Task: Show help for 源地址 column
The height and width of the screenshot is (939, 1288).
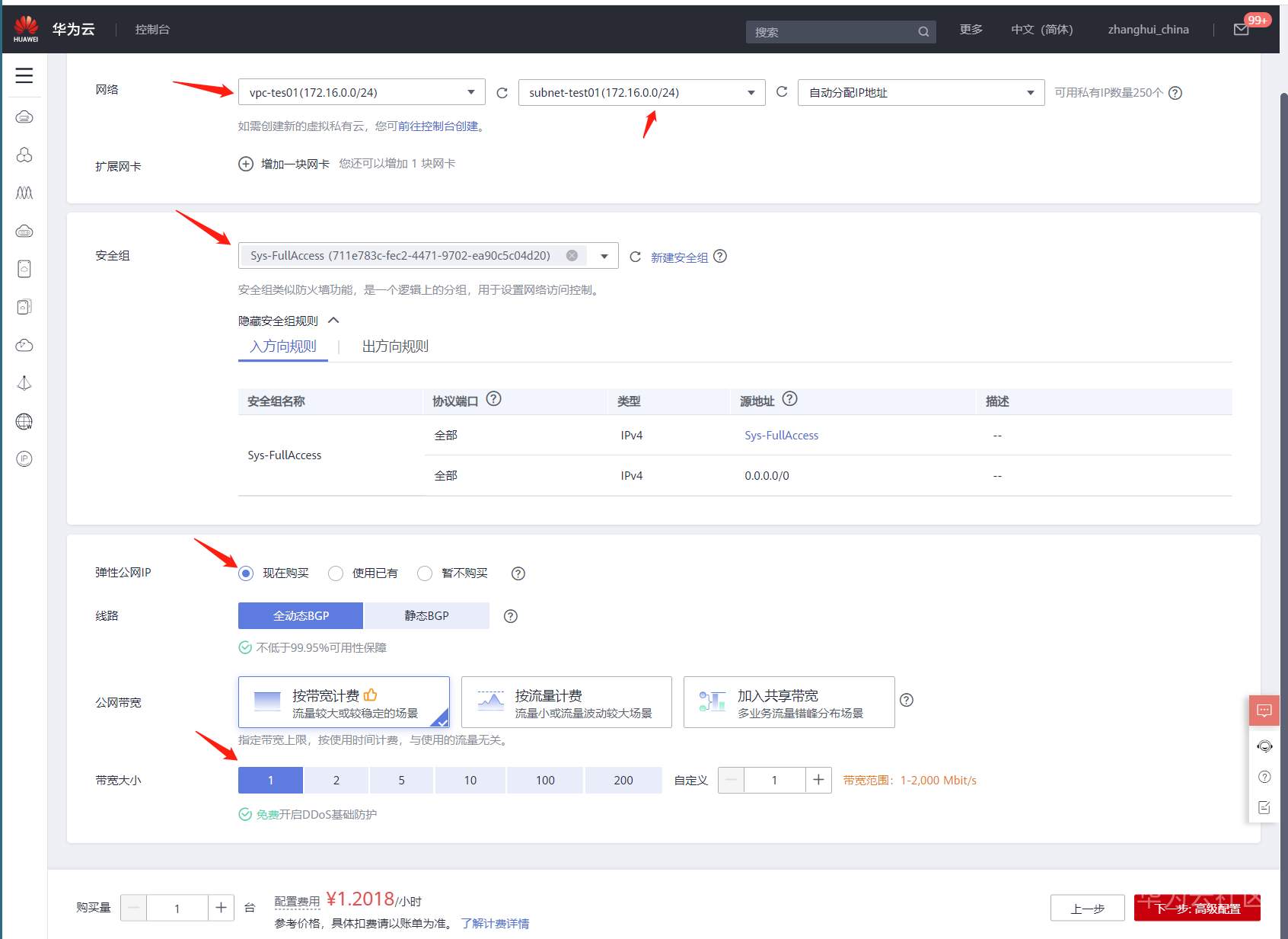Action: pos(790,399)
